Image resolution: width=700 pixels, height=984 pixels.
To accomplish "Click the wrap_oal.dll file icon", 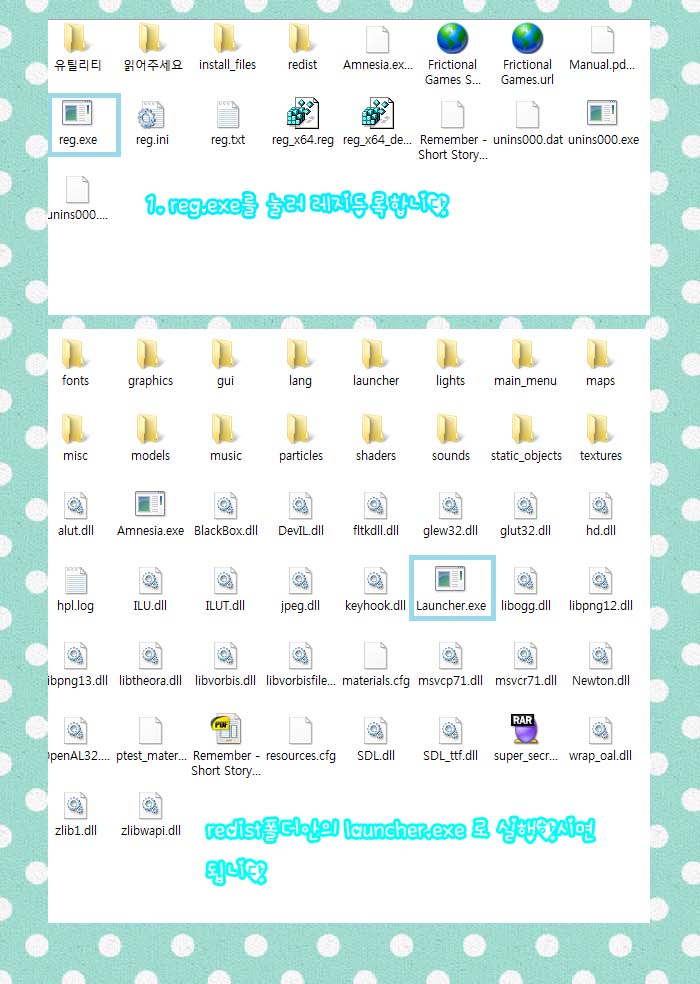I will tap(600, 730).
